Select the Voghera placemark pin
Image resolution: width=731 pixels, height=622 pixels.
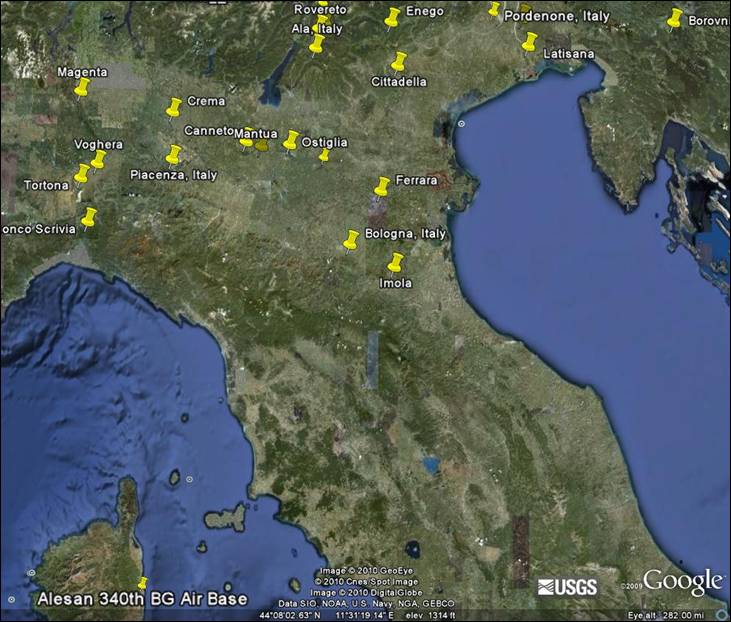coord(98,160)
